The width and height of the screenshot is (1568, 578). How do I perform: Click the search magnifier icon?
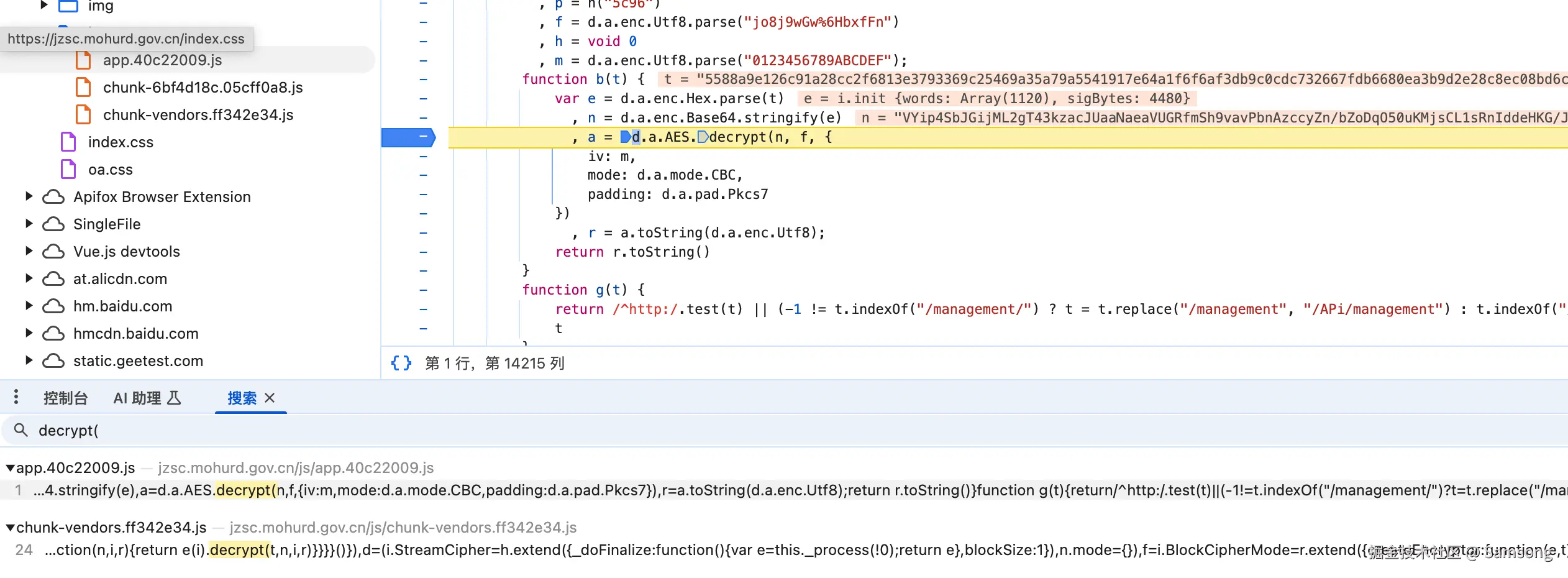pos(21,430)
